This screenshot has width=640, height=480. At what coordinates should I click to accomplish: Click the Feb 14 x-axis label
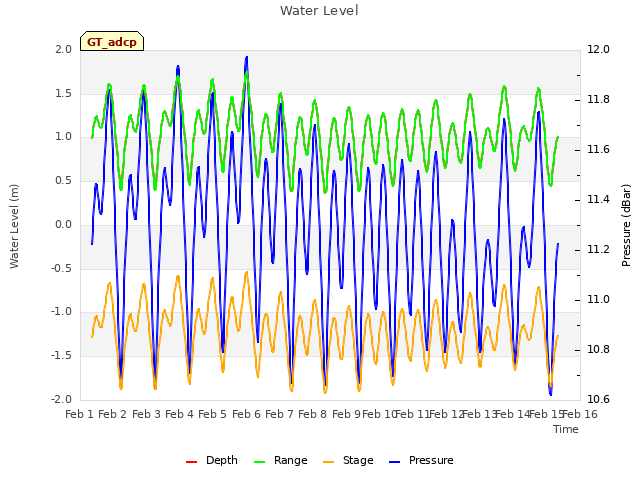512,414
